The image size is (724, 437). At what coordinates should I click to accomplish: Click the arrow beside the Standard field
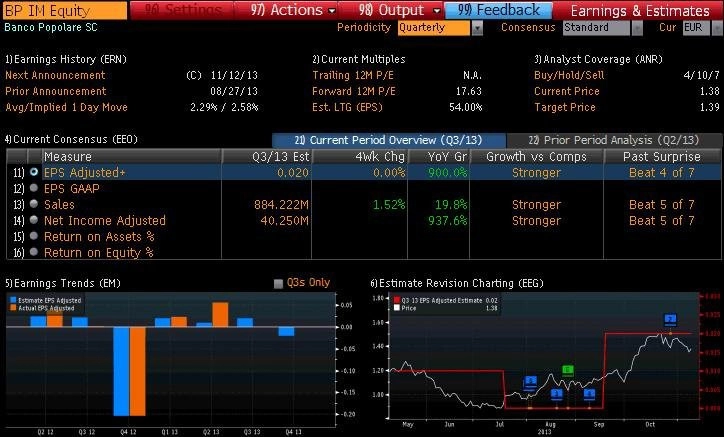coord(637,28)
